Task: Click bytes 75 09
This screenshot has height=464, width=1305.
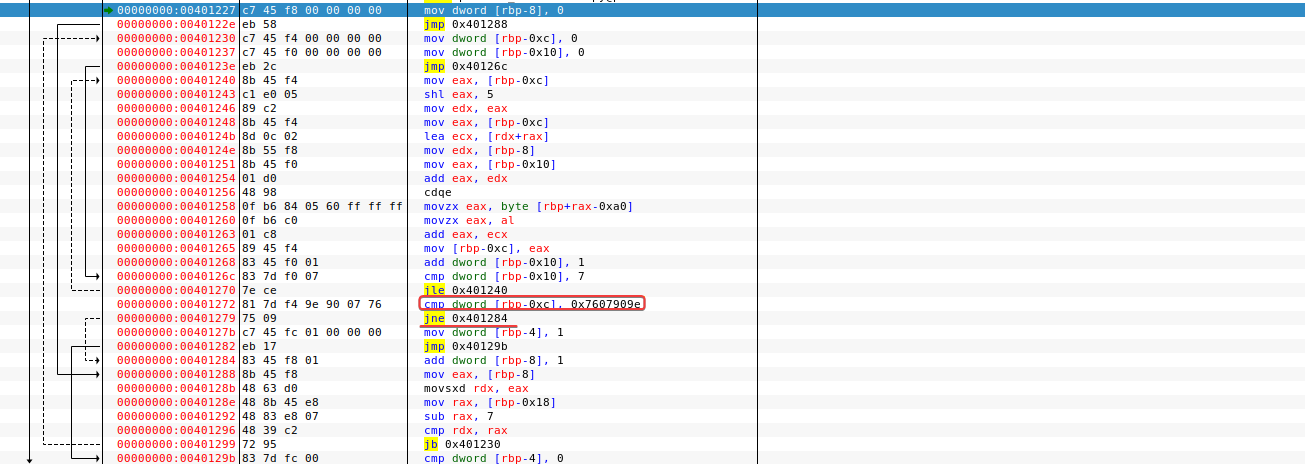Action: 259,318
